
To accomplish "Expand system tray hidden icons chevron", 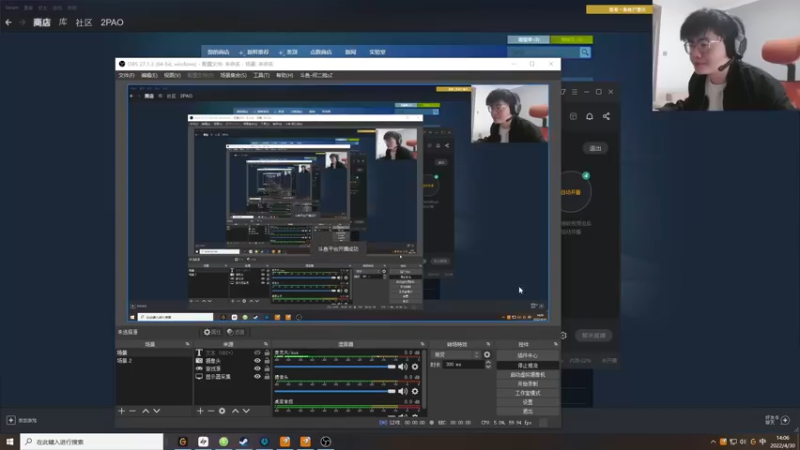I will point(713,442).
